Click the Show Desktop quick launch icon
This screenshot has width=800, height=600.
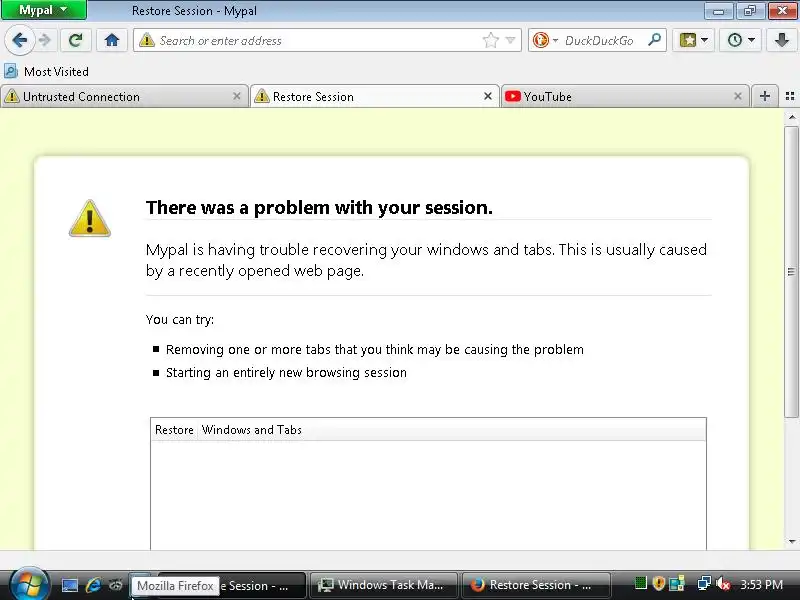(70, 585)
